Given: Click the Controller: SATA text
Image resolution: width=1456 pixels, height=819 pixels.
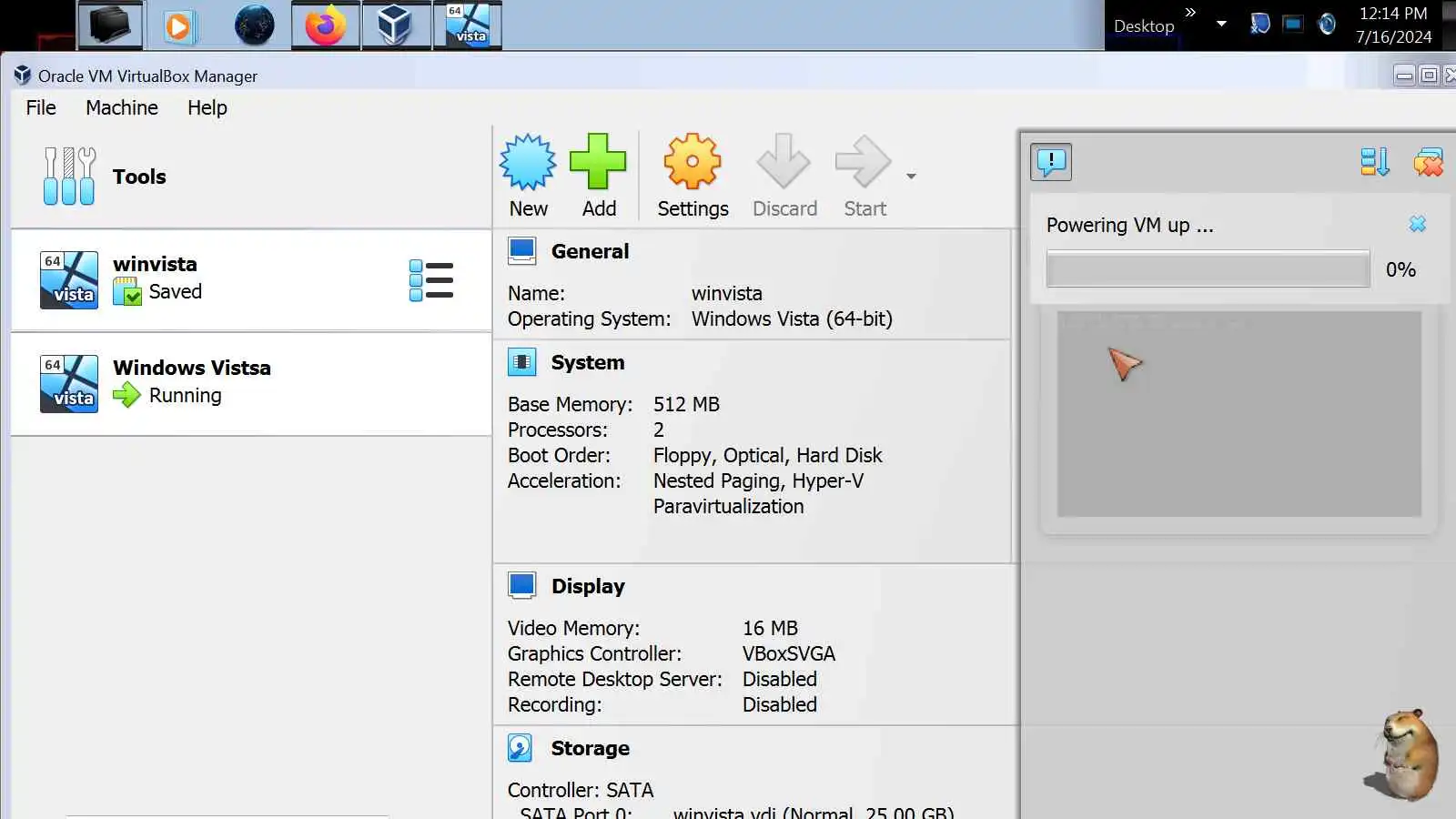Looking at the screenshot, I should [x=581, y=790].
